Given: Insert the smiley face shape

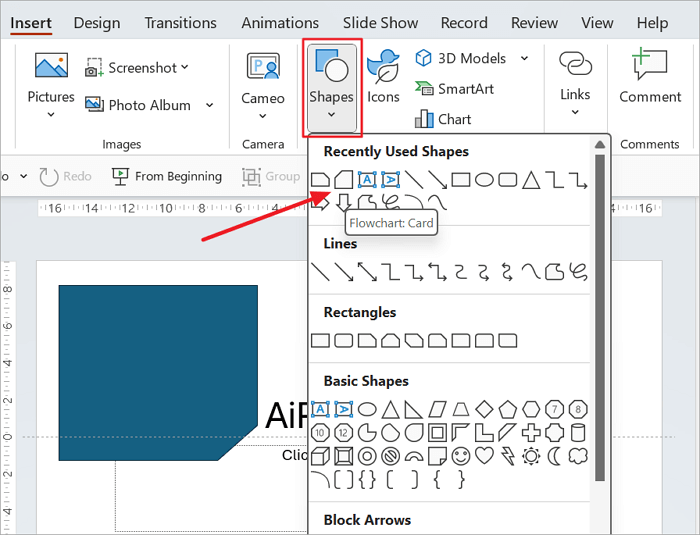Looking at the screenshot, I should pyautogui.click(x=461, y=456).
